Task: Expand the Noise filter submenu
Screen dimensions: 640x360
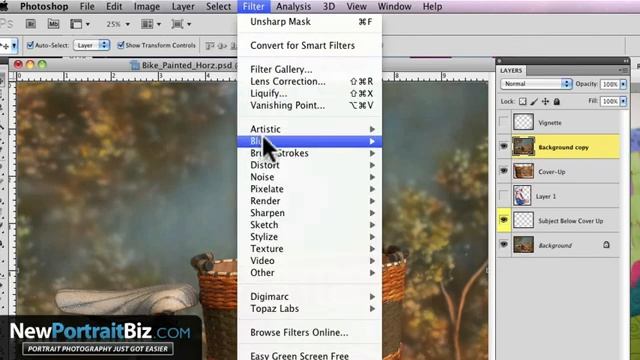Action: pyautogui.click(x=309, y=177)
